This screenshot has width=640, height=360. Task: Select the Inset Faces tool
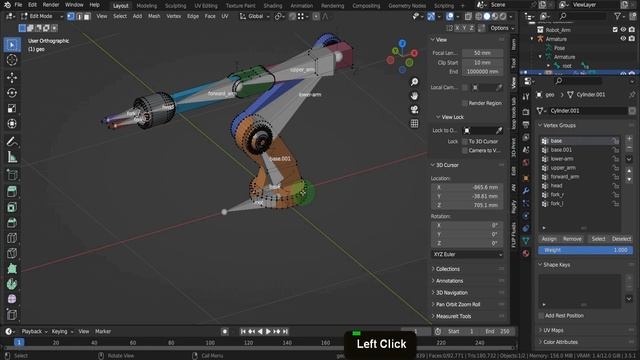pyautogui.click(x=12, y=207)
